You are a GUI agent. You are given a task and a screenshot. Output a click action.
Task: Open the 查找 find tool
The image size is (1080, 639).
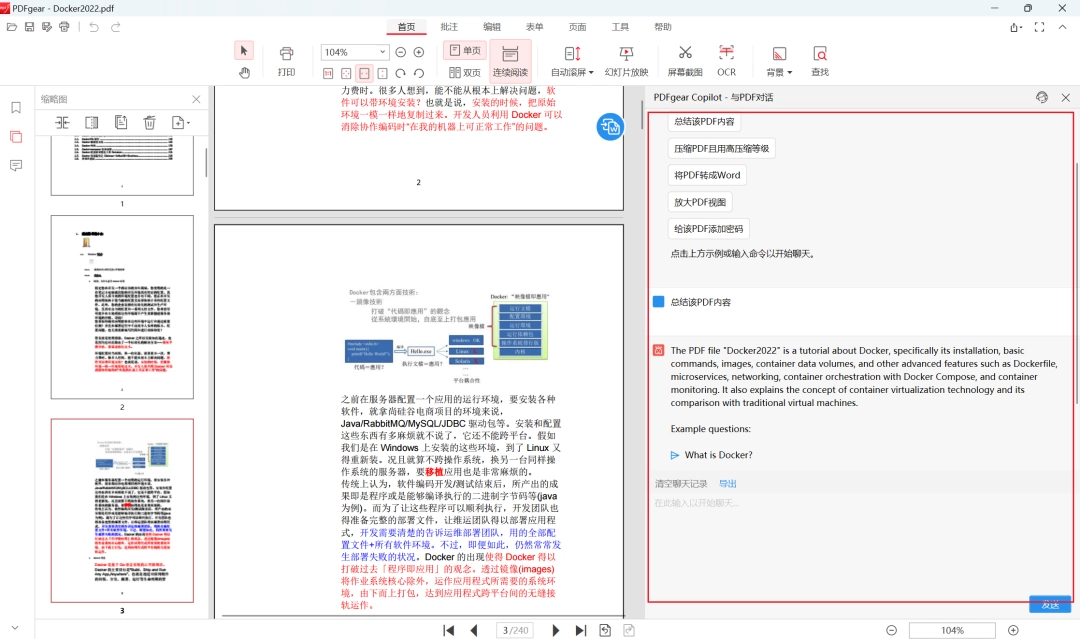(820, 61)
